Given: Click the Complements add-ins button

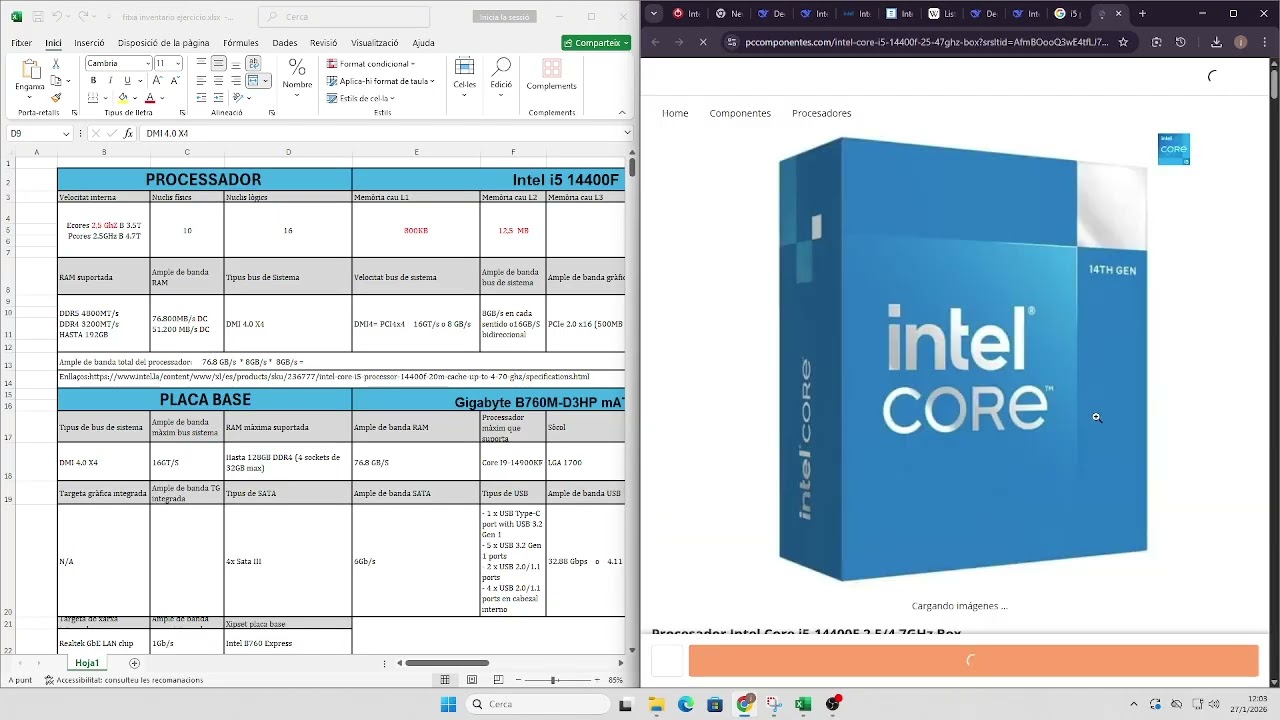Looking at the screenshot, I should coord(551,74).
